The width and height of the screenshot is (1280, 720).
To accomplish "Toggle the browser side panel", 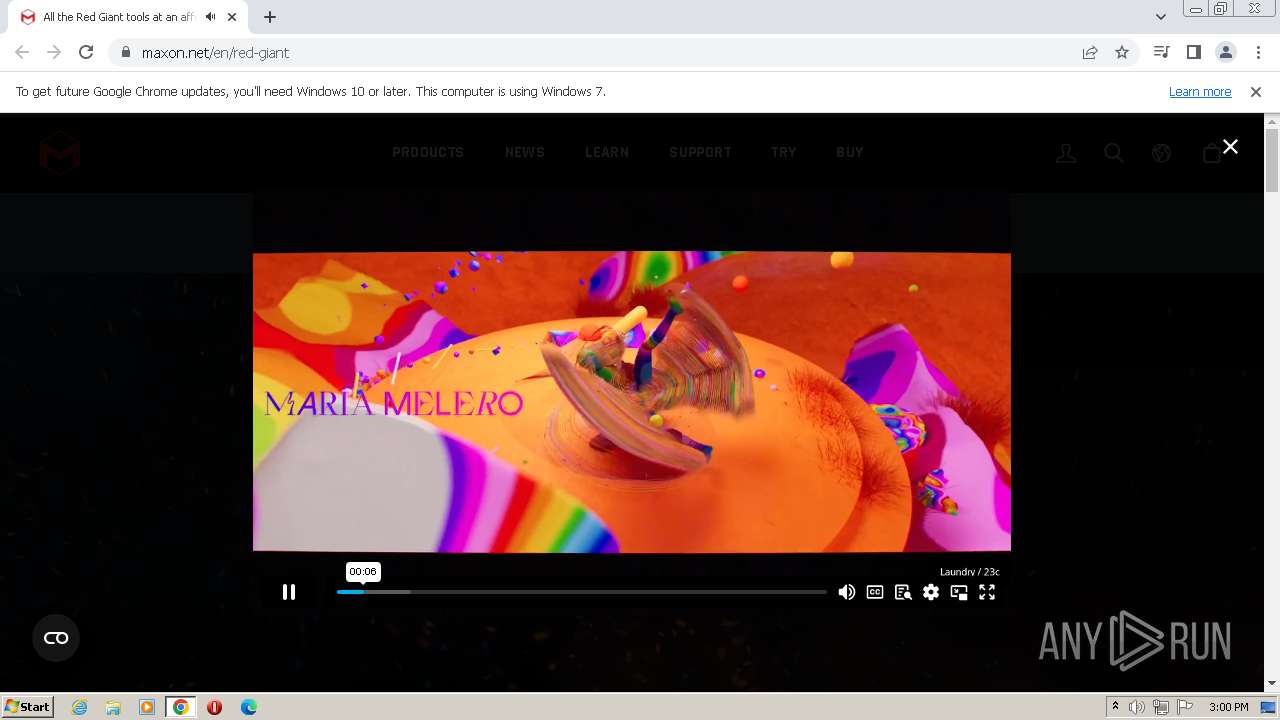I will coord(1193,52).
